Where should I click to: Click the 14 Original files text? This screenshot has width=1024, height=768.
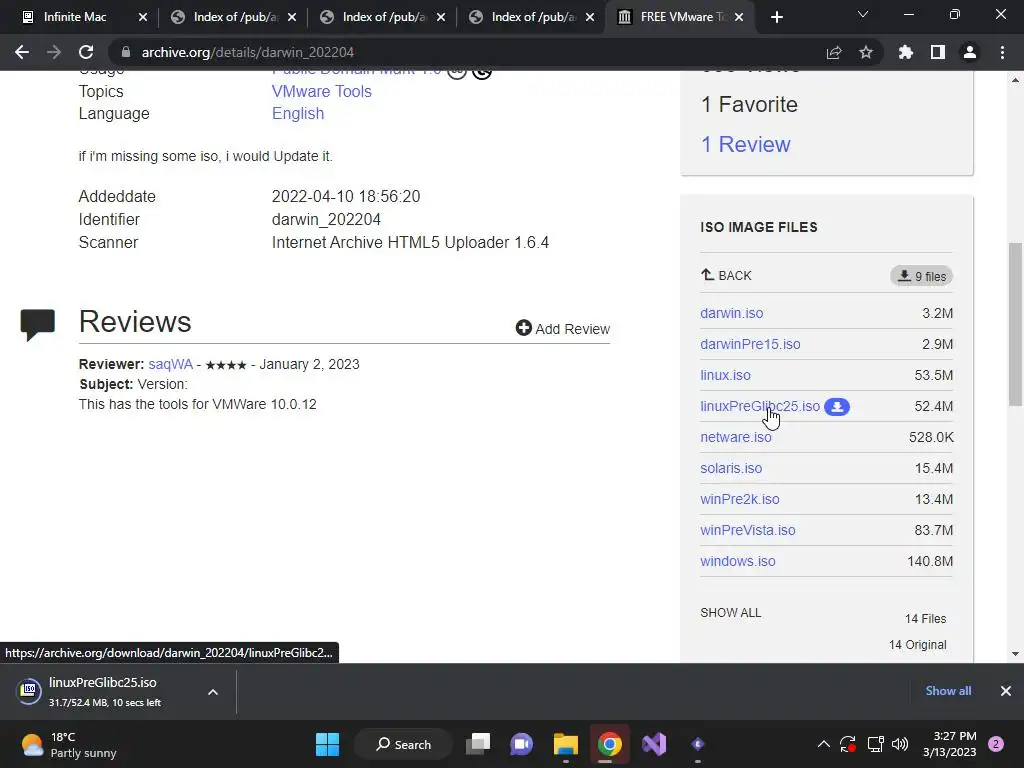coord(918,645)
